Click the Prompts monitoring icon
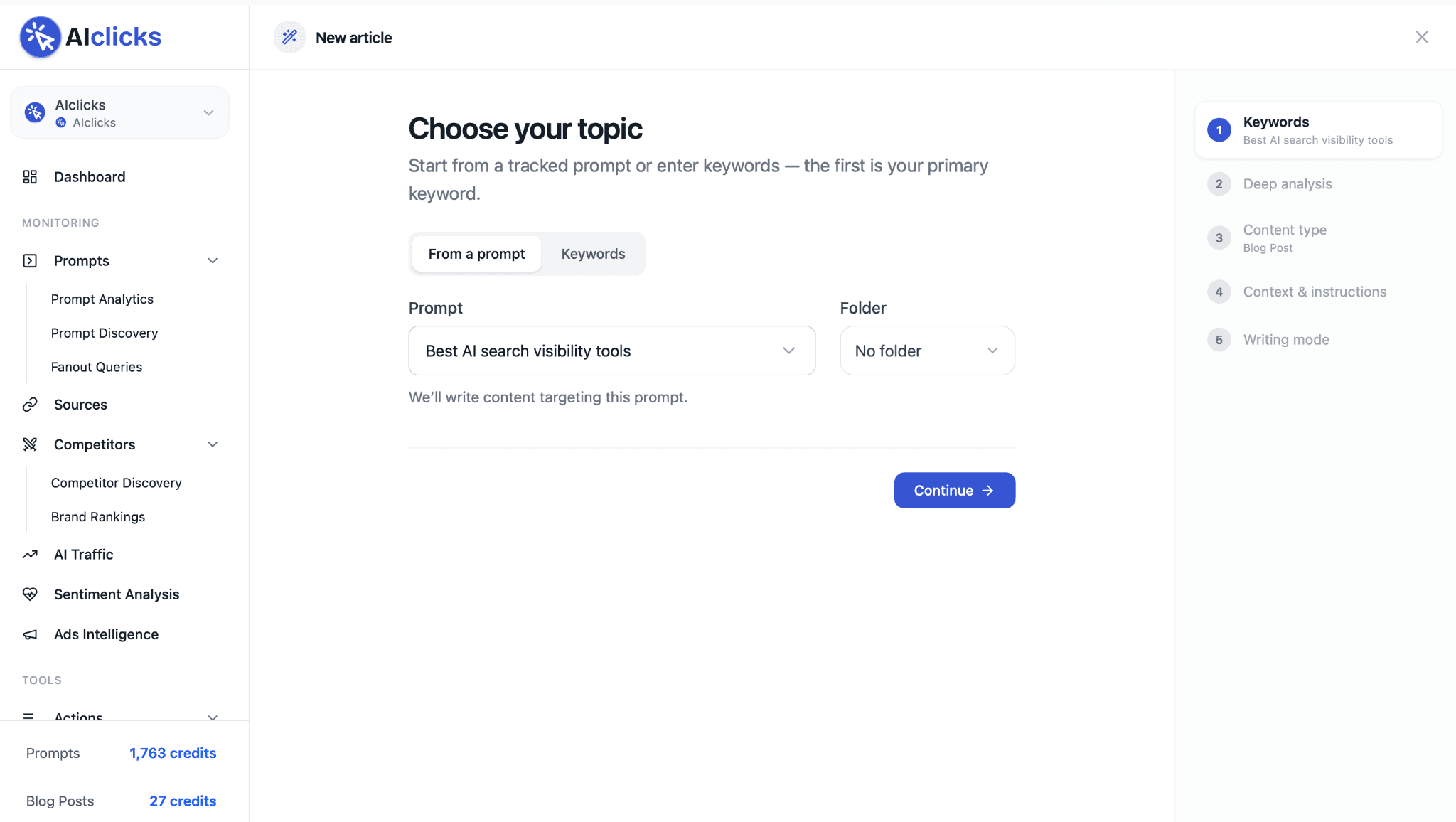The image size is (1456, 822). pyautogui.click(x=30, y=261)
